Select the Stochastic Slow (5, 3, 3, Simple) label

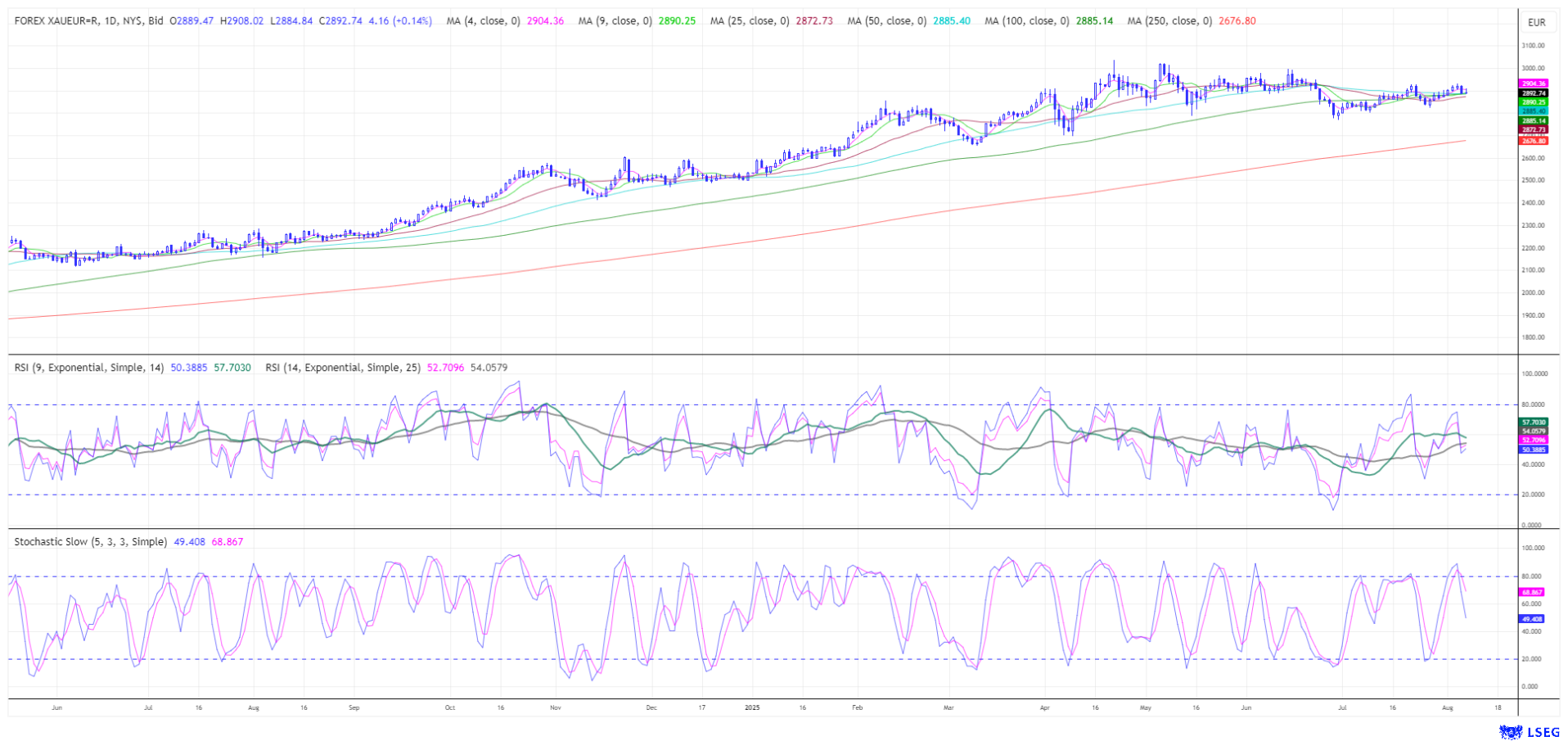coord(90,542)
